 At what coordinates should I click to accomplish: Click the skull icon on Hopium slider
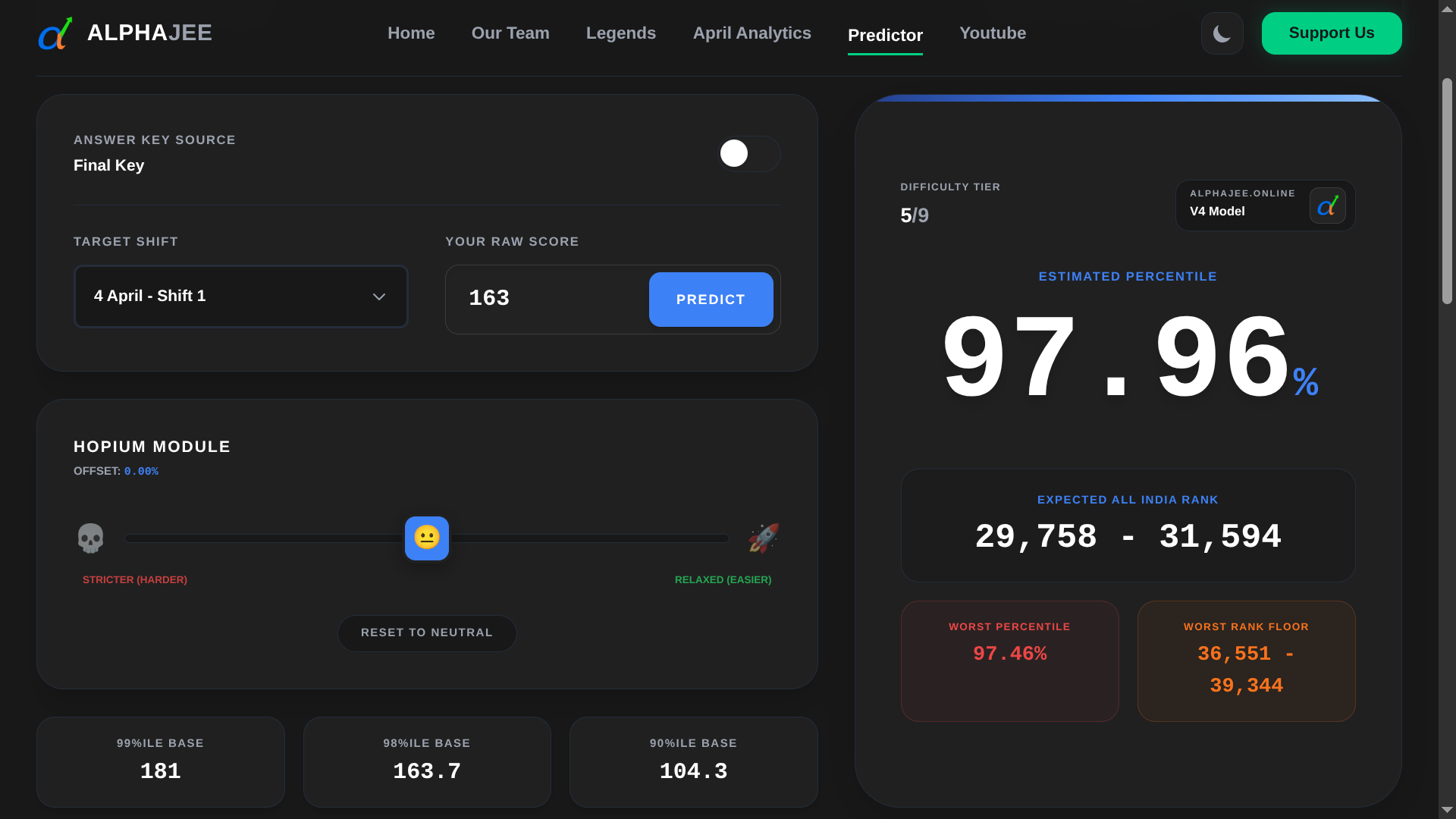90,538
